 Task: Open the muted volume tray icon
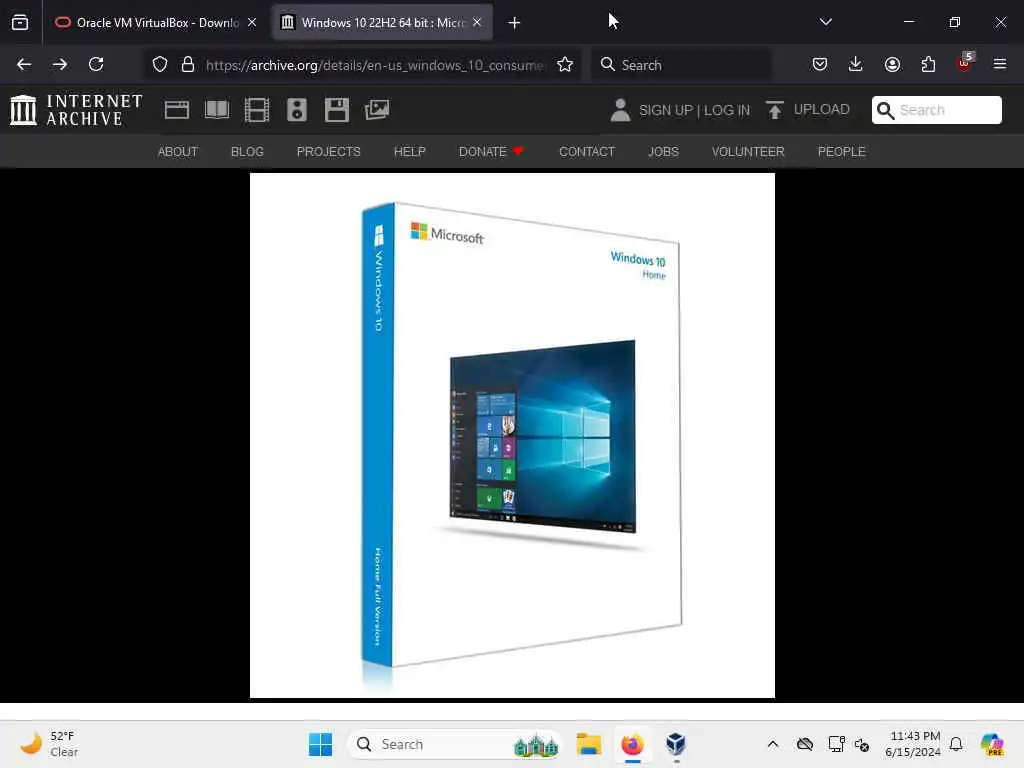point(862,744)
